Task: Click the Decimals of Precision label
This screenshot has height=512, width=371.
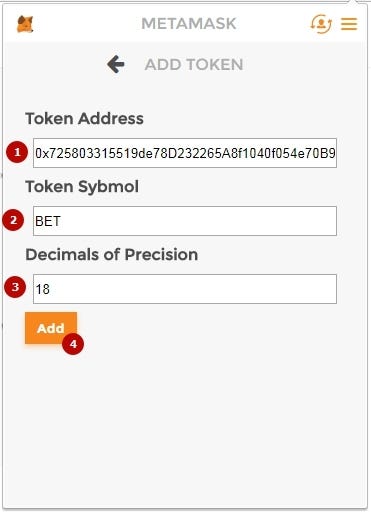Action: pyautogui.click(x=112, y=255)
